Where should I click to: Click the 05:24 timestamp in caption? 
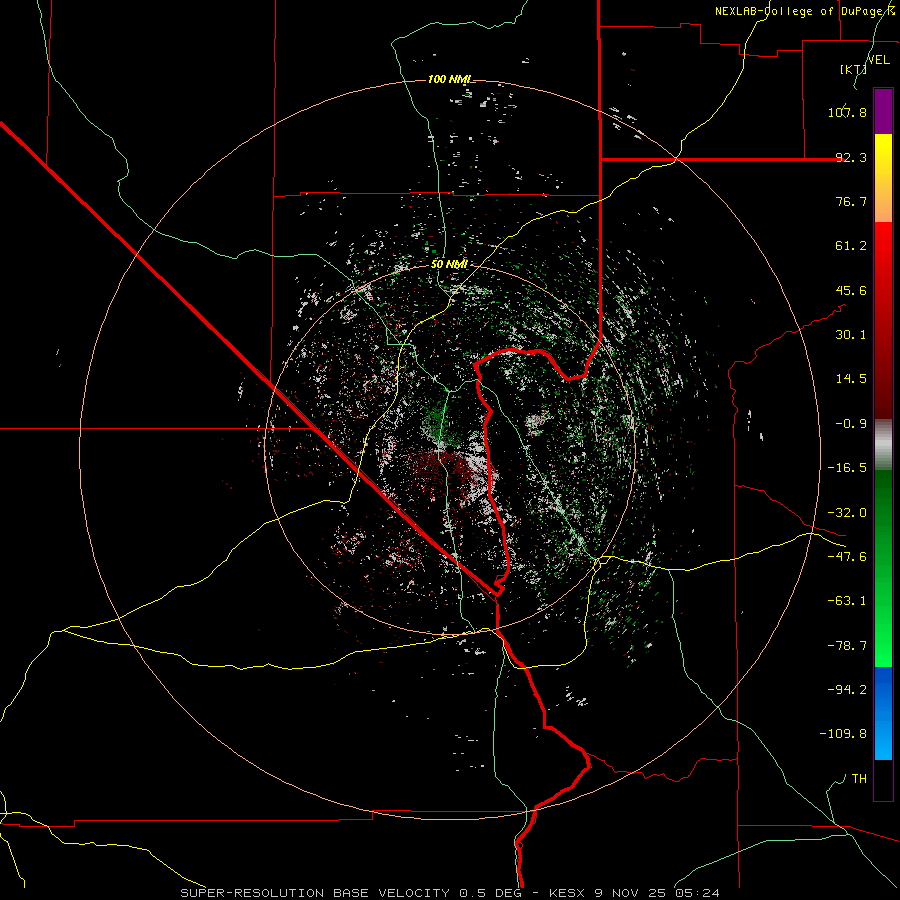coord(699,893)
